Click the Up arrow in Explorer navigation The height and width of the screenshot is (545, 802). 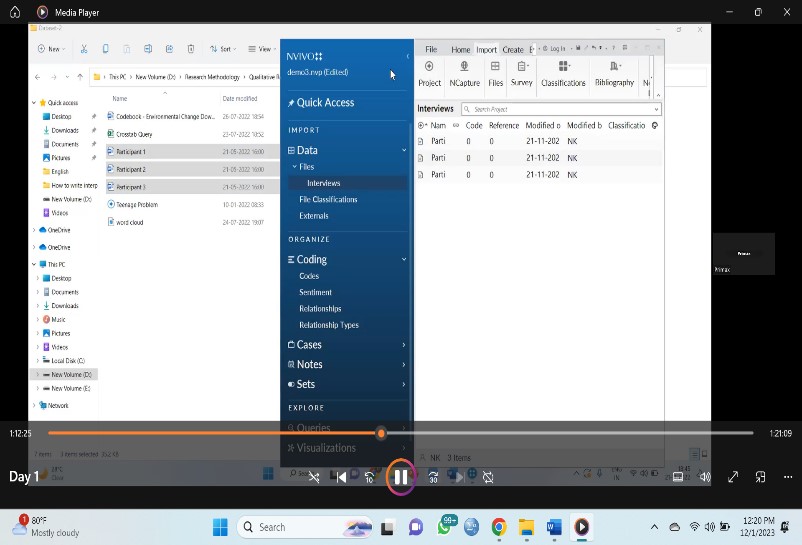pyautogui.click(x=80, y=77)
